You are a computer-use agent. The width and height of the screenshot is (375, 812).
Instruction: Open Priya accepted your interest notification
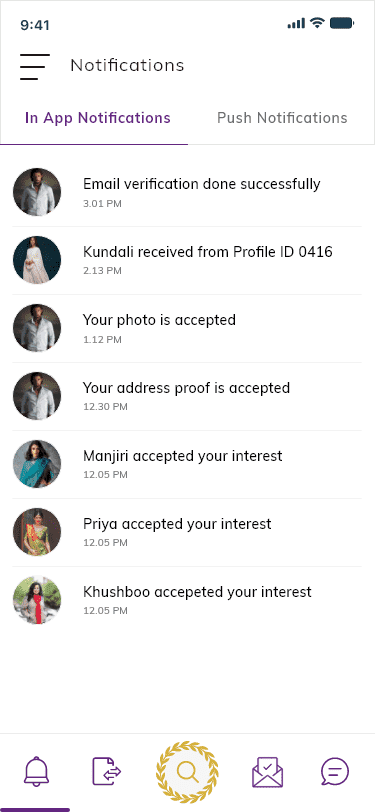pyautogui.click(x=188, y=532)
